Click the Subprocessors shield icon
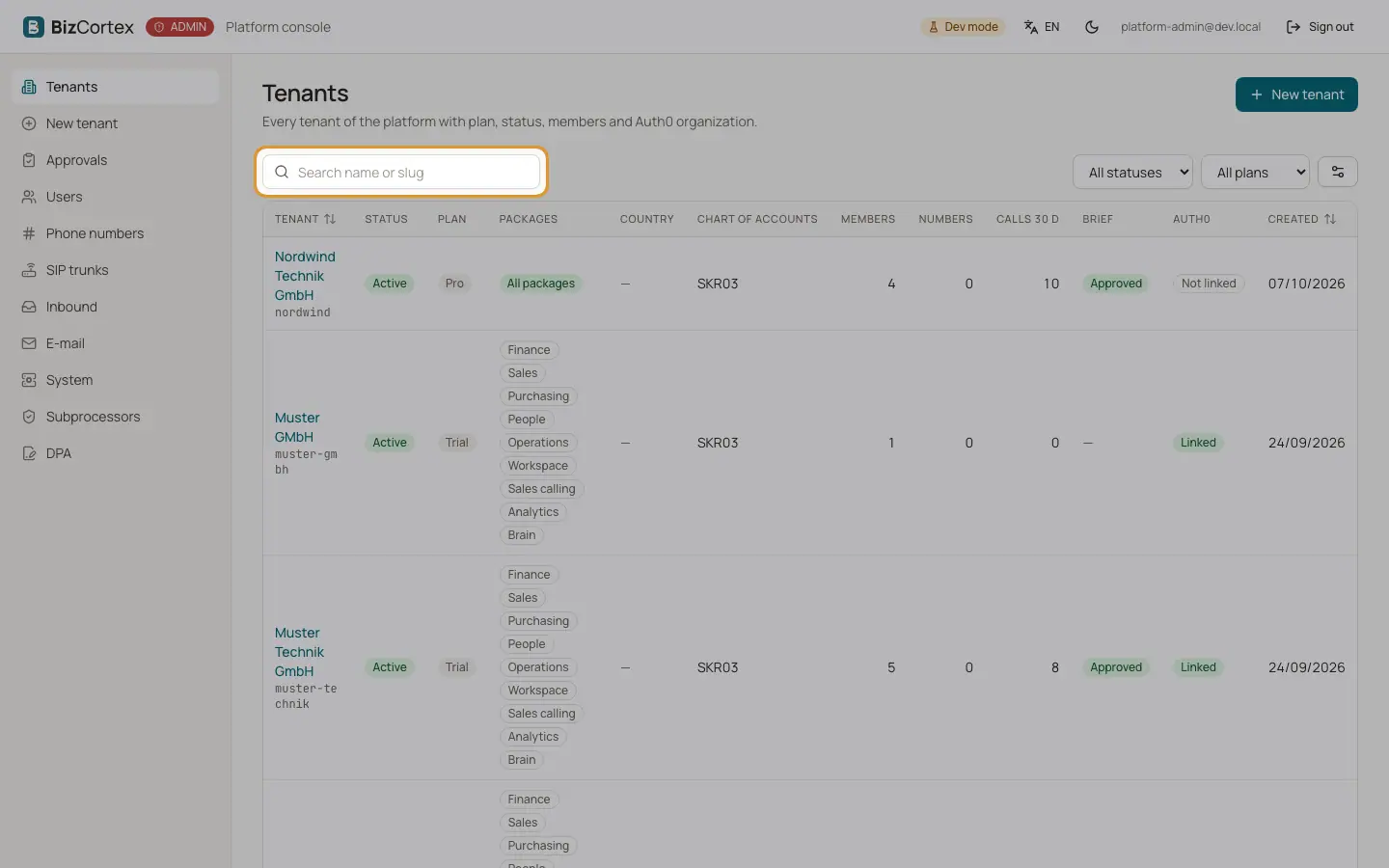Viewport: 1389px width, 868px height. (29, 417)
